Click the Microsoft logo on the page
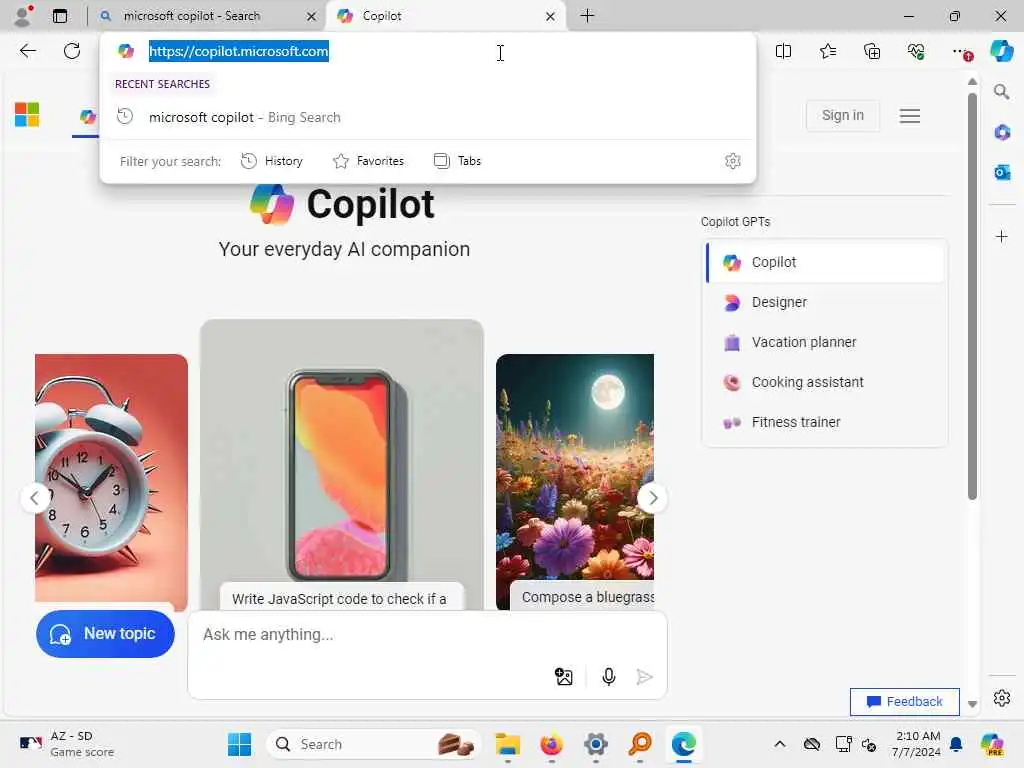Screen dimensions: 1024x768 27,115
